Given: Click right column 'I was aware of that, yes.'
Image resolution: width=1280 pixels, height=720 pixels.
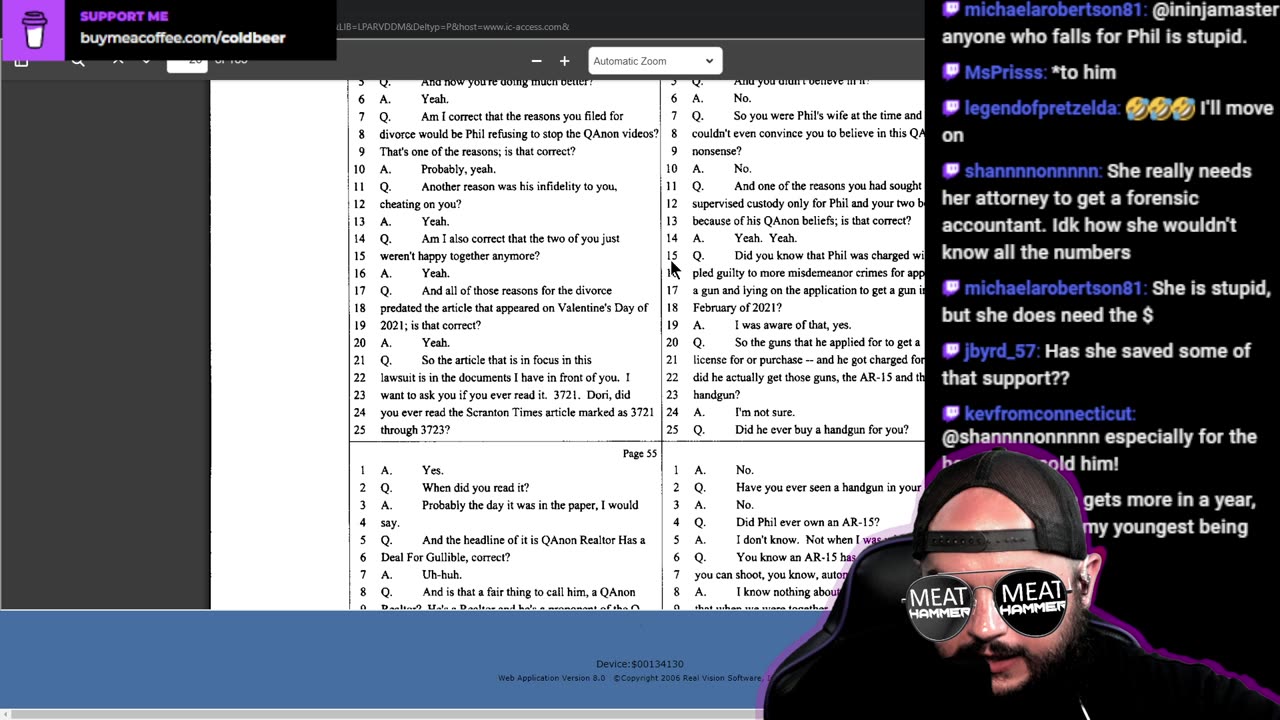Looking at the screenshot, I should coord(793,325).
